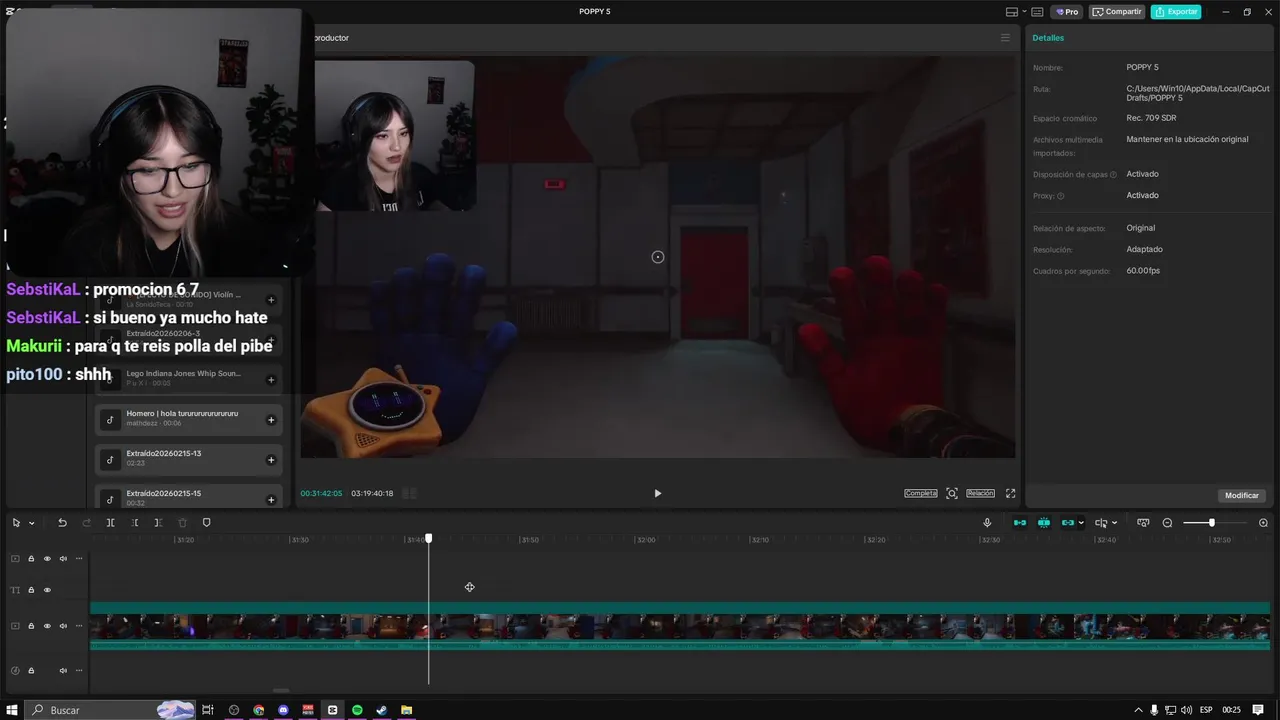The image size is (1280, 720).
Task: Click the Info icon beside Proxy label
Action: pyautogui.click(x=1061, y=196)
